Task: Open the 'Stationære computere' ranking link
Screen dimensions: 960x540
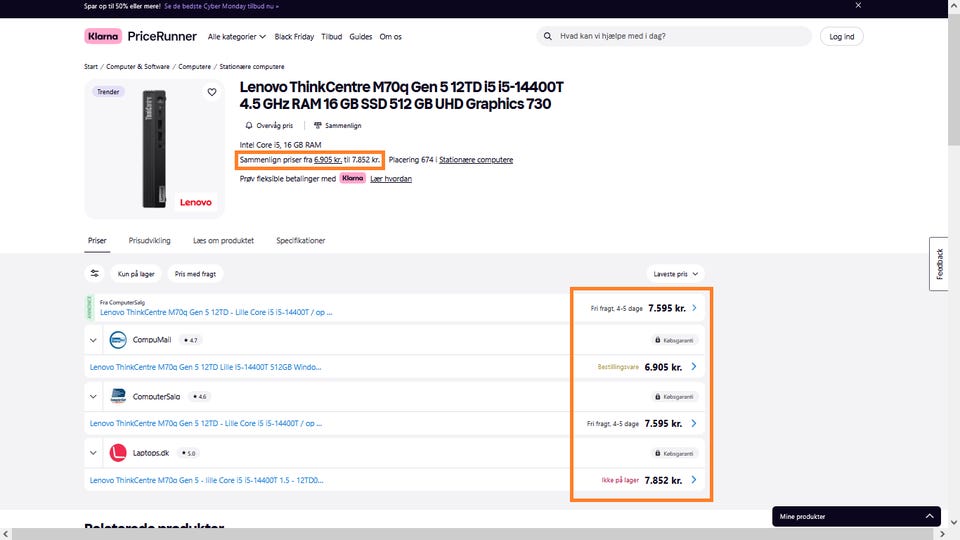Action: (476, 160)
